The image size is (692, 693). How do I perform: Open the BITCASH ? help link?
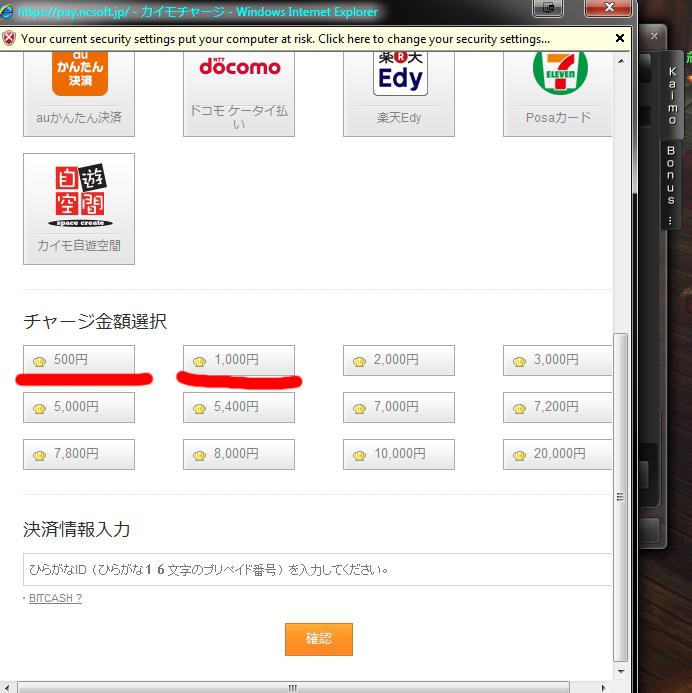[x=55, y=598]
